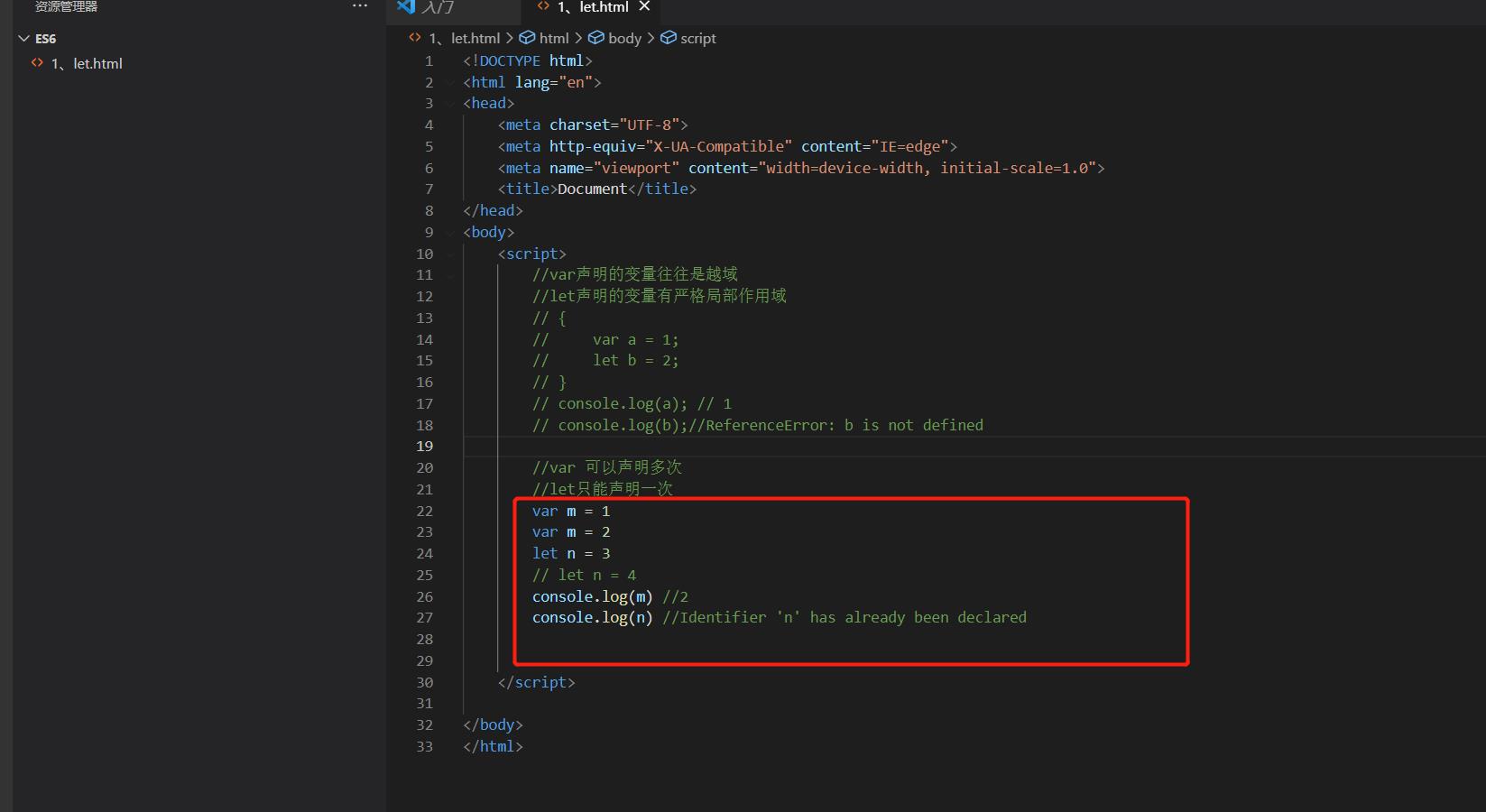1486x812 pixels.
Task: Fold the head tag on line 3
Action: (x=450, y=104)
